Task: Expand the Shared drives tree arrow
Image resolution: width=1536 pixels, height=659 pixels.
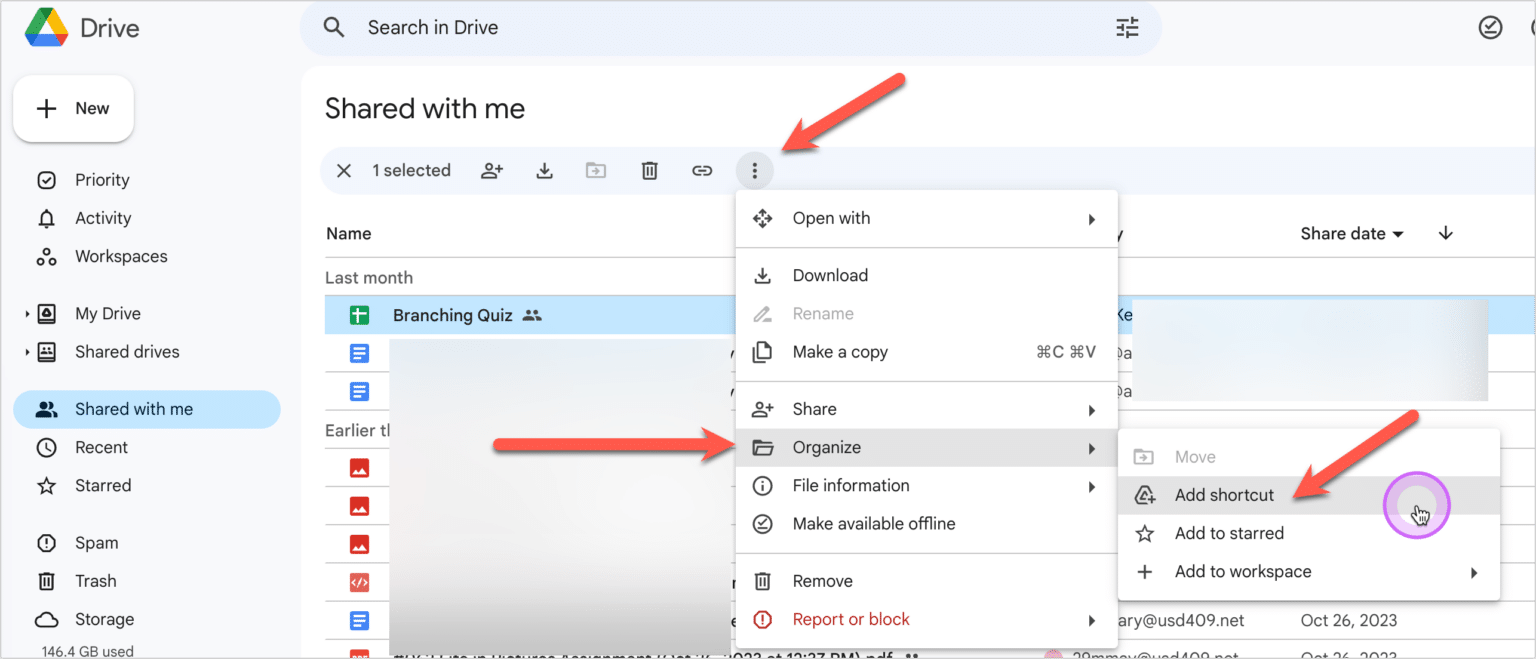Action: (27, 352)
